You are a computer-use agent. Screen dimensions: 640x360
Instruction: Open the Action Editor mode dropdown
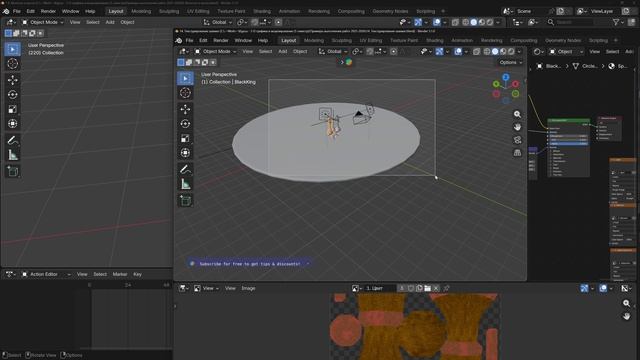tap(47, 274)
